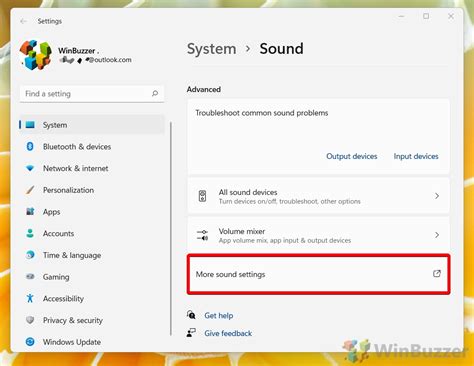
Task: Click the Time & language globe icon
Action: 30,255
